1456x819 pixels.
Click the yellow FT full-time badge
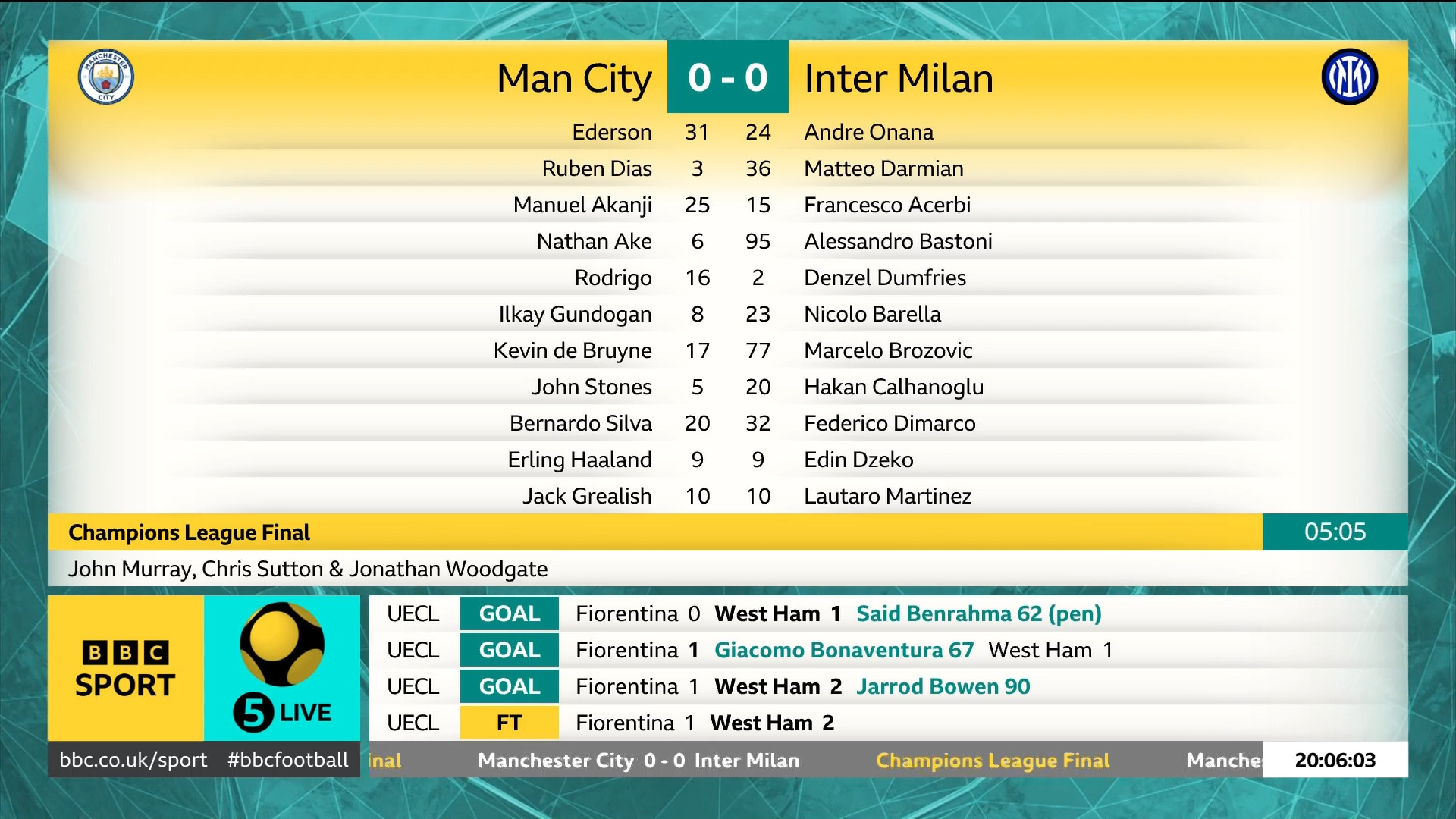click(x=509, y=723)
